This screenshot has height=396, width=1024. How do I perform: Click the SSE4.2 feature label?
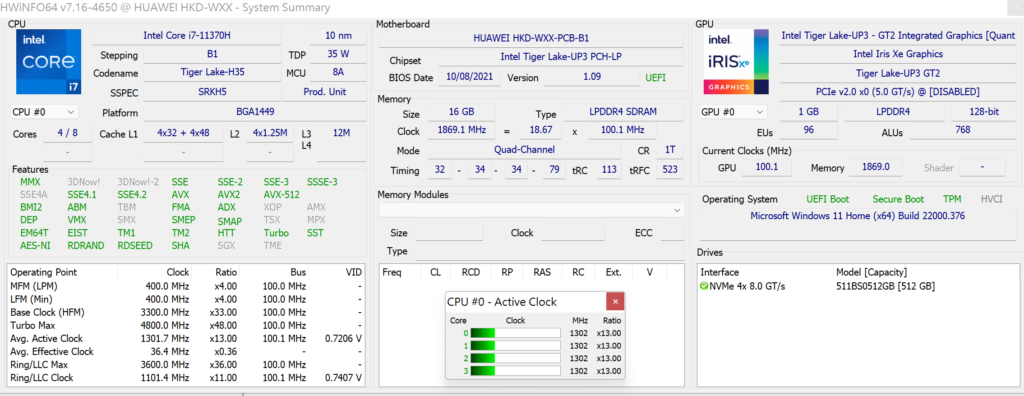pos(132,195)
